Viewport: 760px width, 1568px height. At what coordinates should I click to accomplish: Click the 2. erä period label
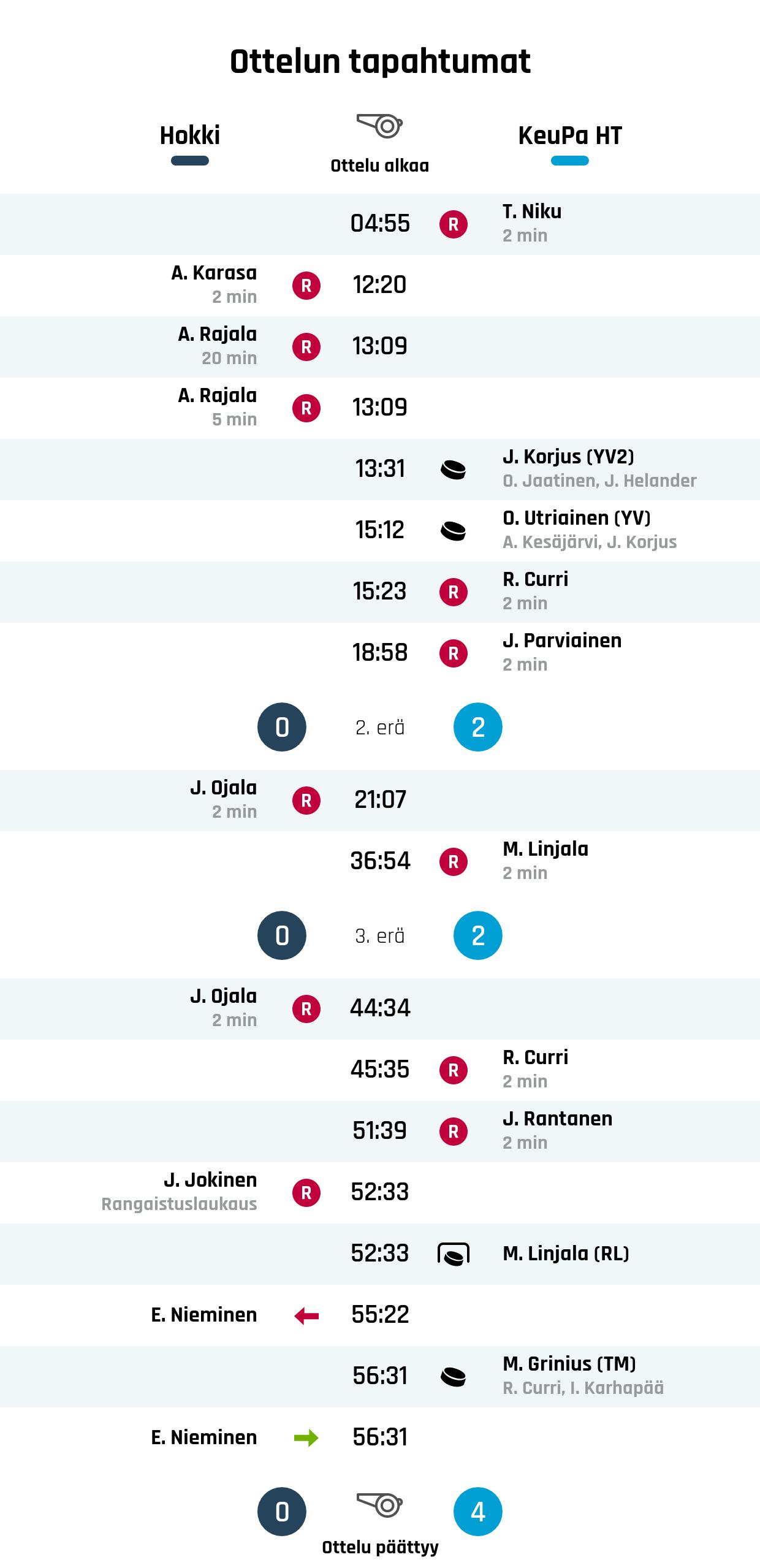pos(380,728)
